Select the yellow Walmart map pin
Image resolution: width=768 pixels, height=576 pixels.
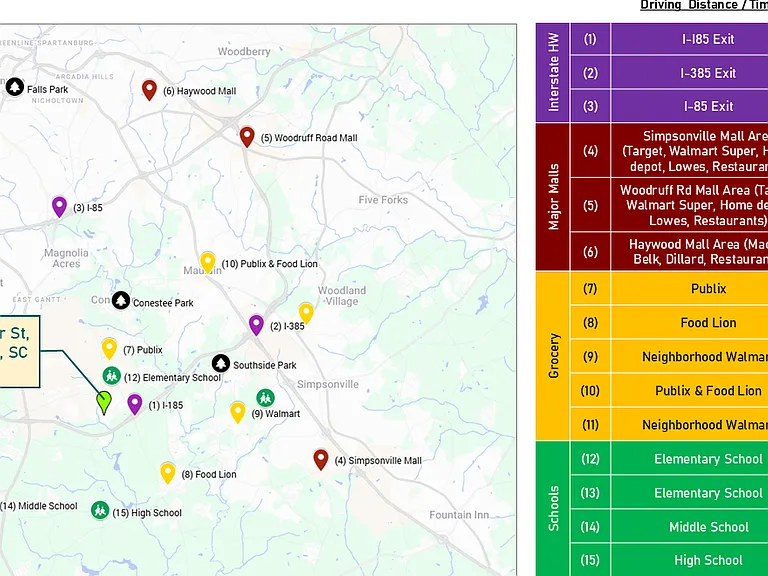click(x=238, y=412)
